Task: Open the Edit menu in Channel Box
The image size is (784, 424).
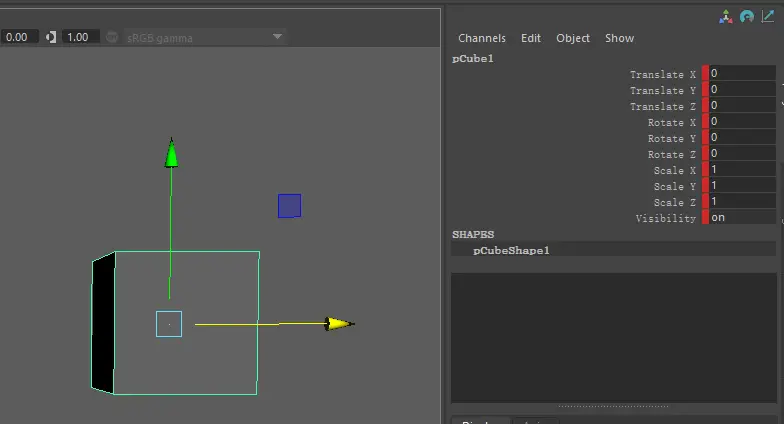Action: [x=531, y=38]
